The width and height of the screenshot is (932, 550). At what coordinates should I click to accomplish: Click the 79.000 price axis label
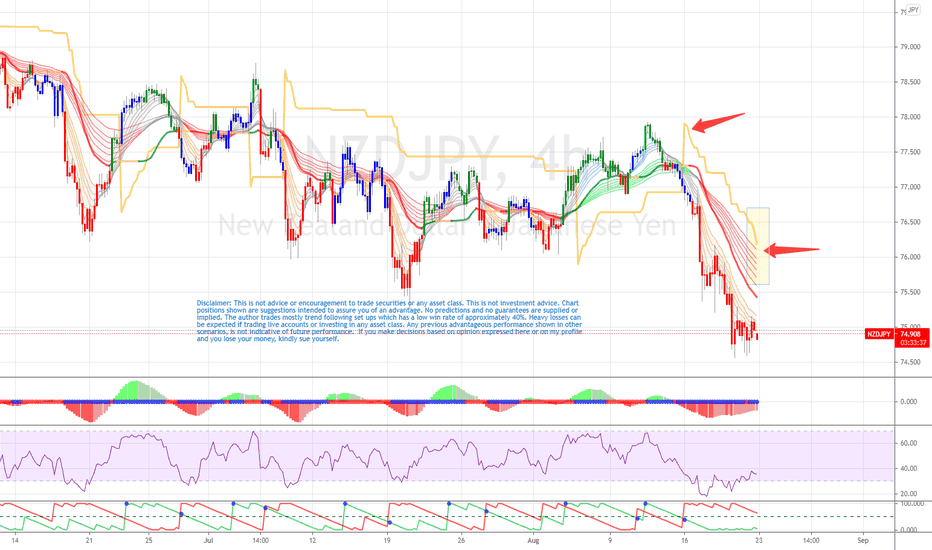(910, 47)
